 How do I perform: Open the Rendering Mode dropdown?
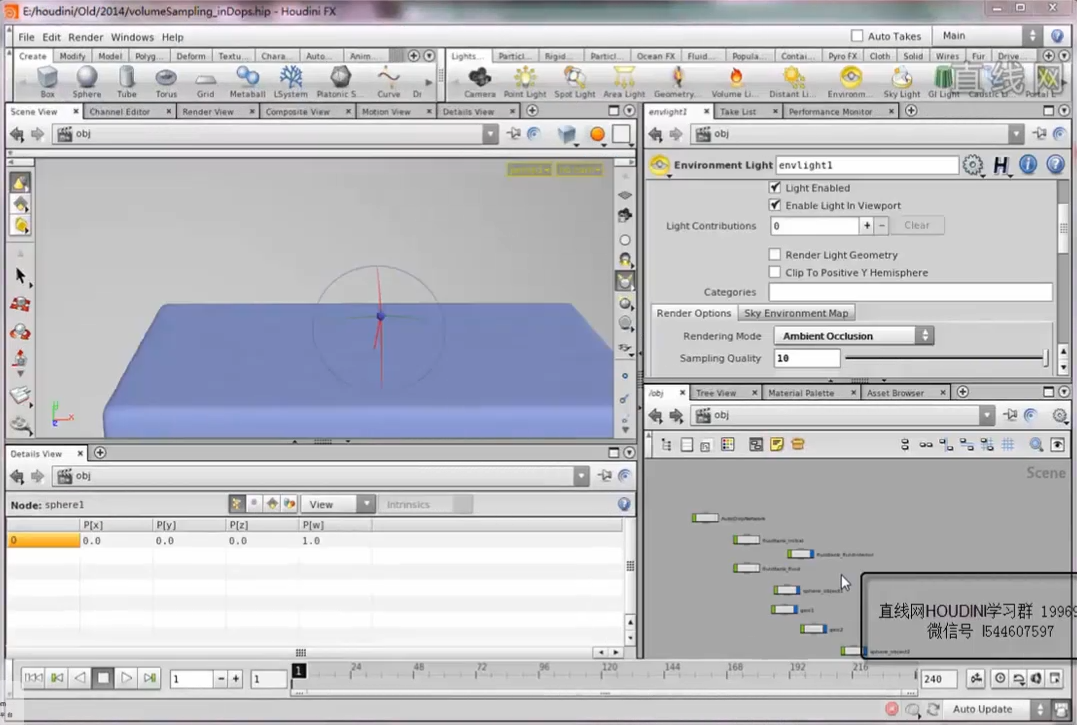tap(854, 336)
